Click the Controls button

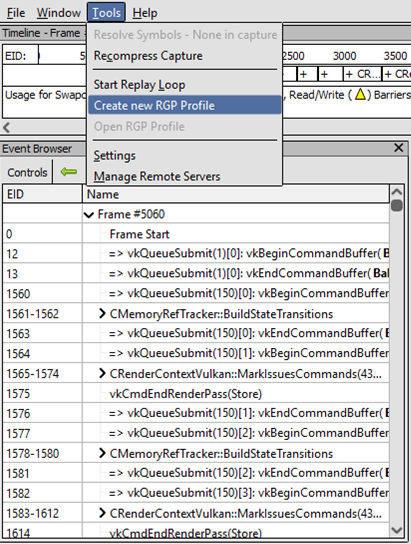(27, 172)
